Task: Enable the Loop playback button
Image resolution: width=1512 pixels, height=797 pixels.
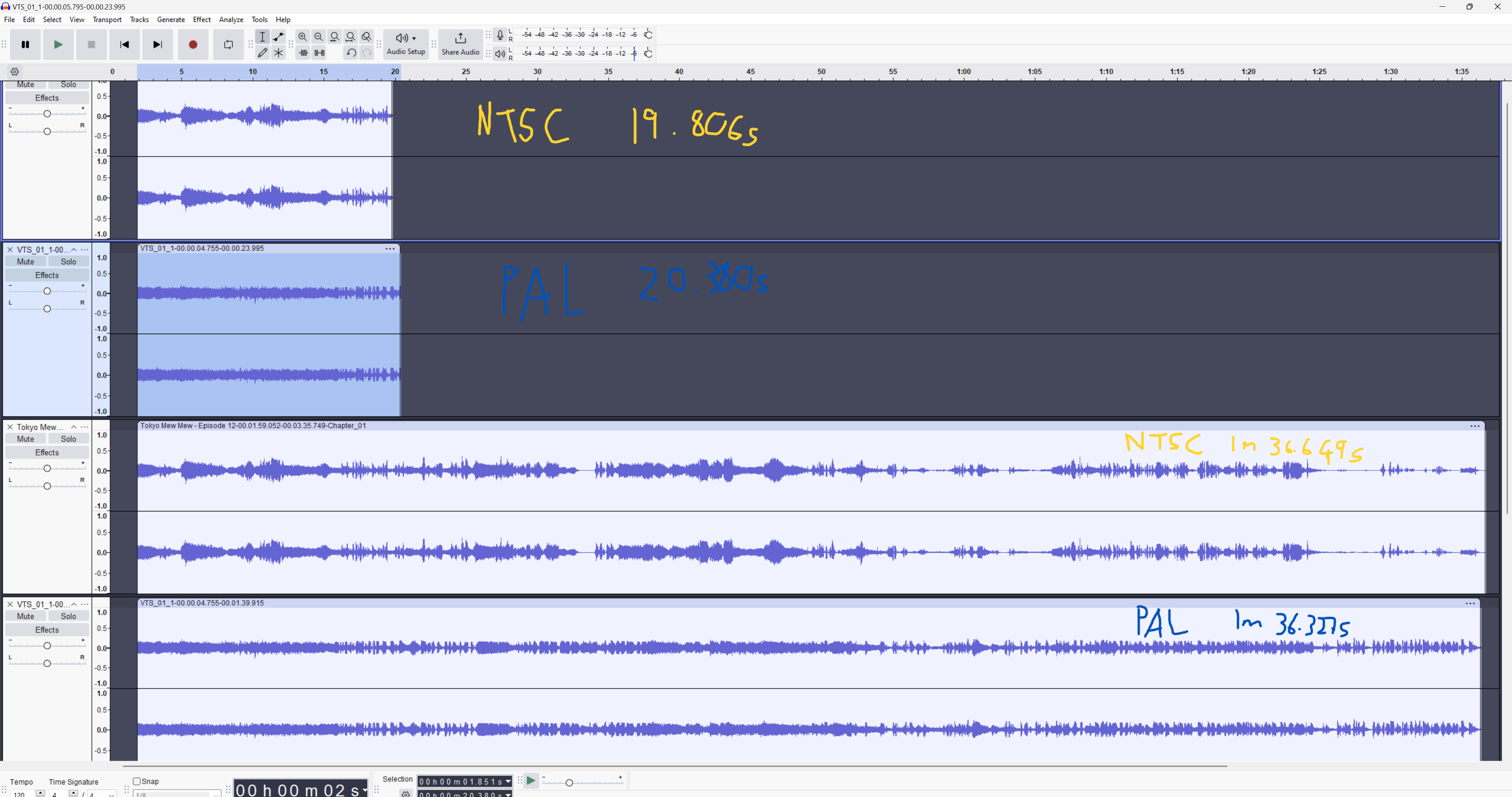Action: click(228, 45)
